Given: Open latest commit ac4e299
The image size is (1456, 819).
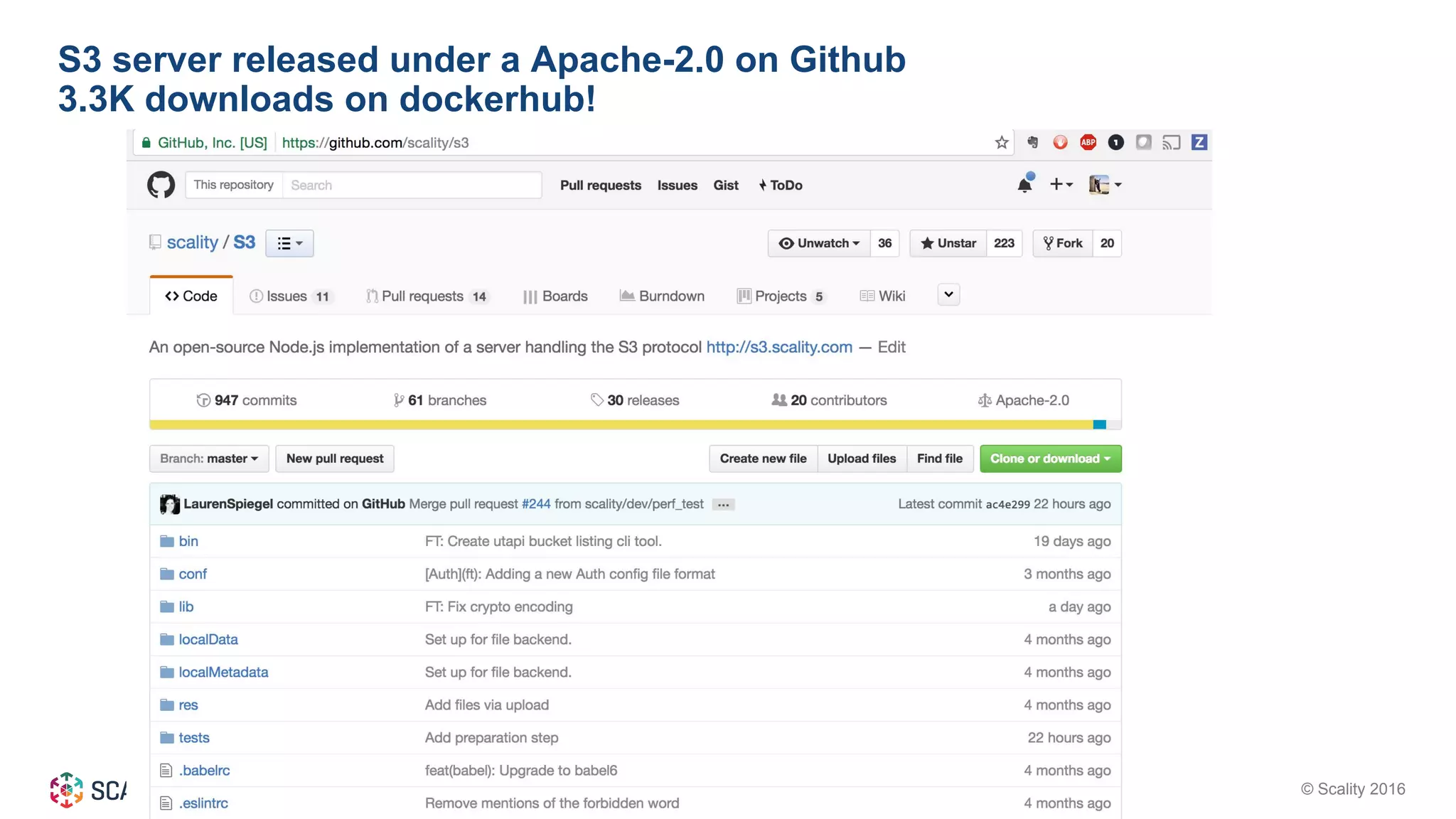Looking at the screenshot, I should 1007,505.
